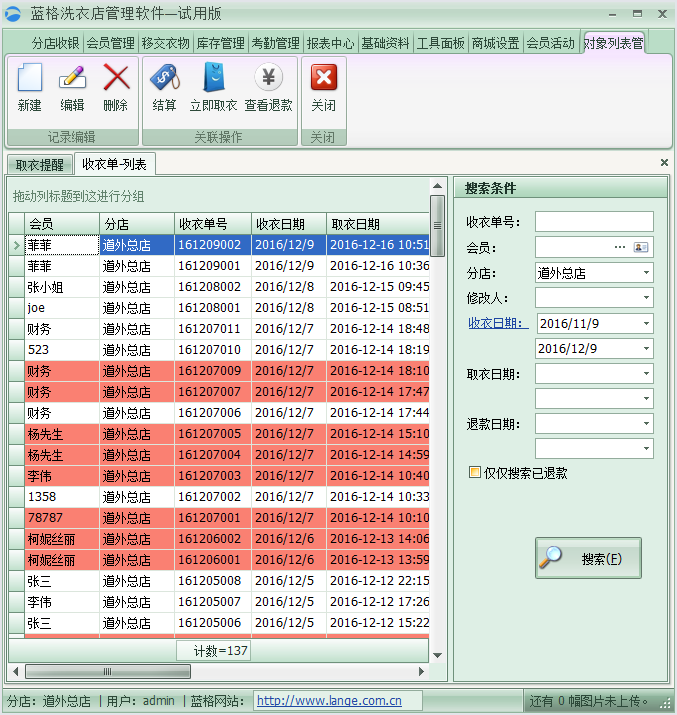
Task: Open 结算 (Settle) price tag icon
Action: (164, 78)
